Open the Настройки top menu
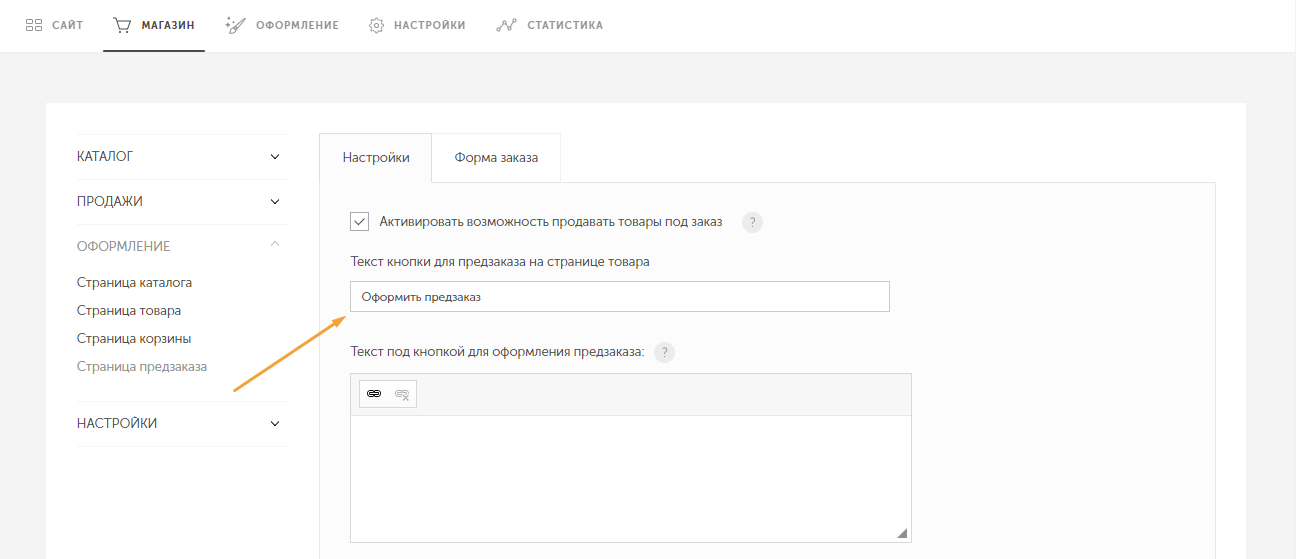 pos(417,25)
